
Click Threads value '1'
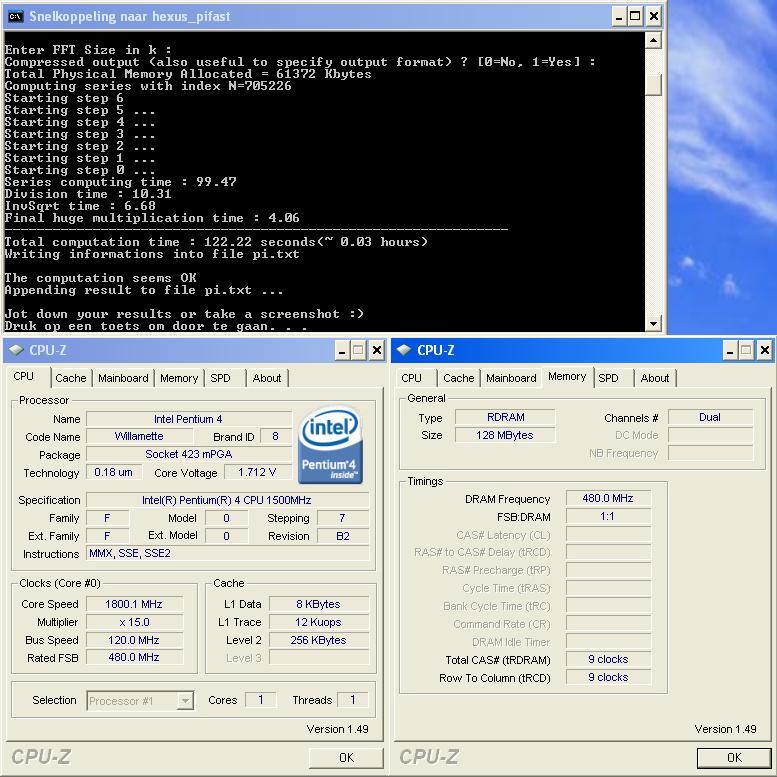[x=352, y=700]
